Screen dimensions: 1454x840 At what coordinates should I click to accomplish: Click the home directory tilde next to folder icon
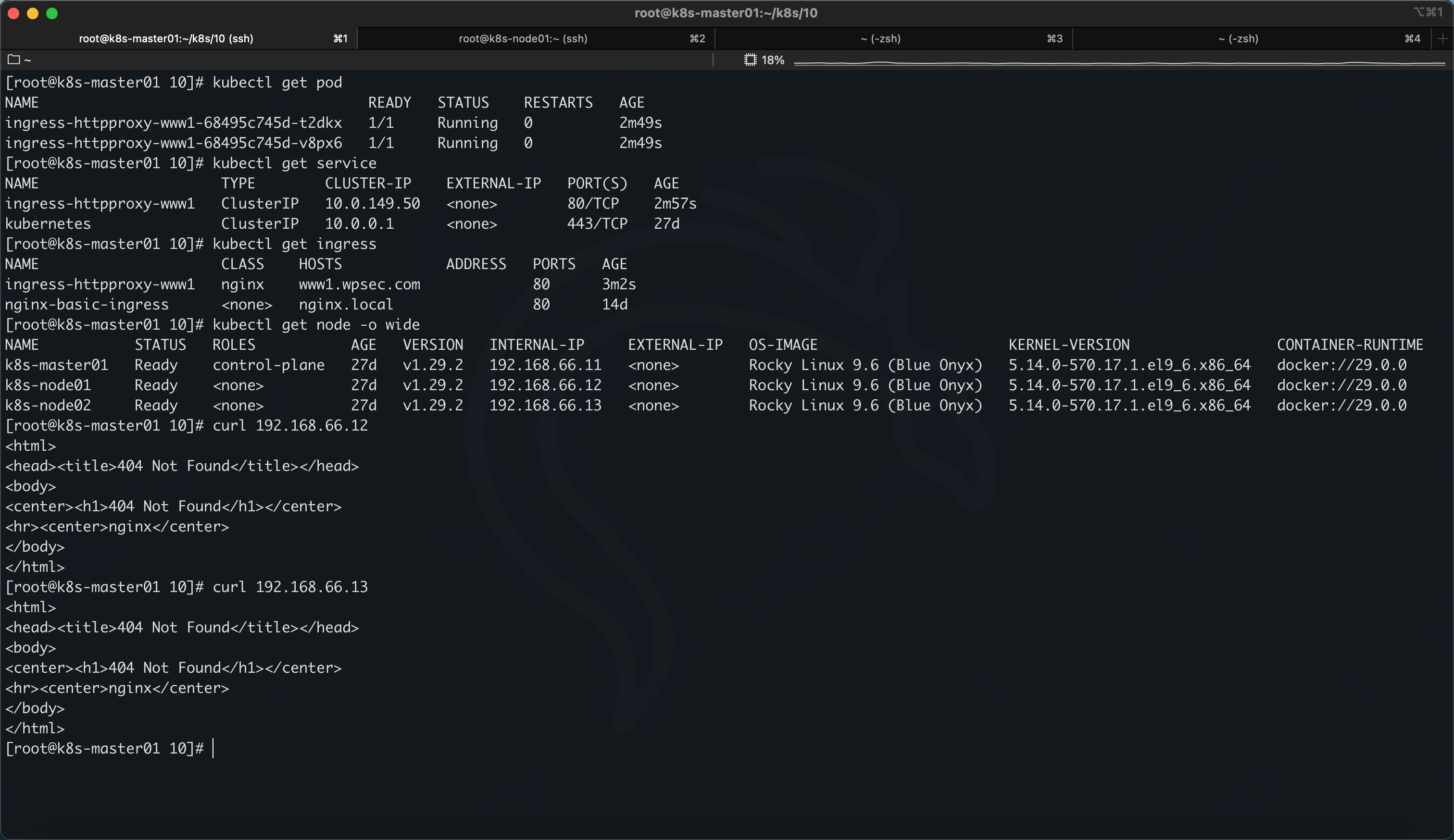28,60
